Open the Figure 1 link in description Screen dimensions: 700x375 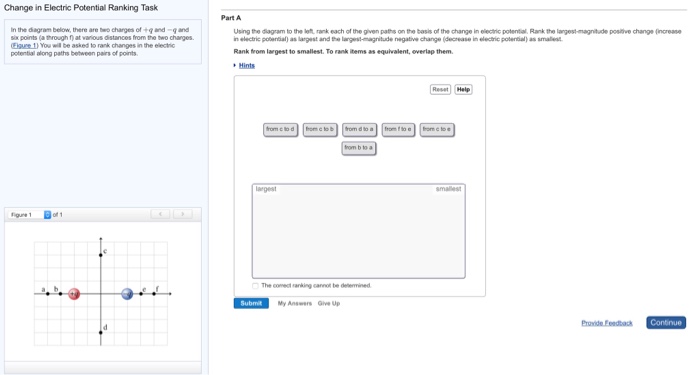point(25,46)
